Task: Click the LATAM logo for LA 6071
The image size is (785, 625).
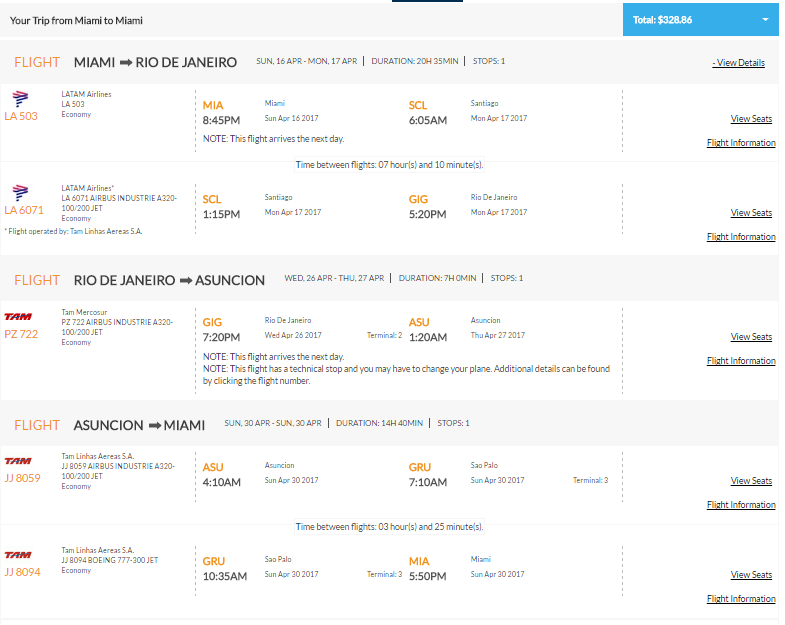Action: (x=20, y=192)
